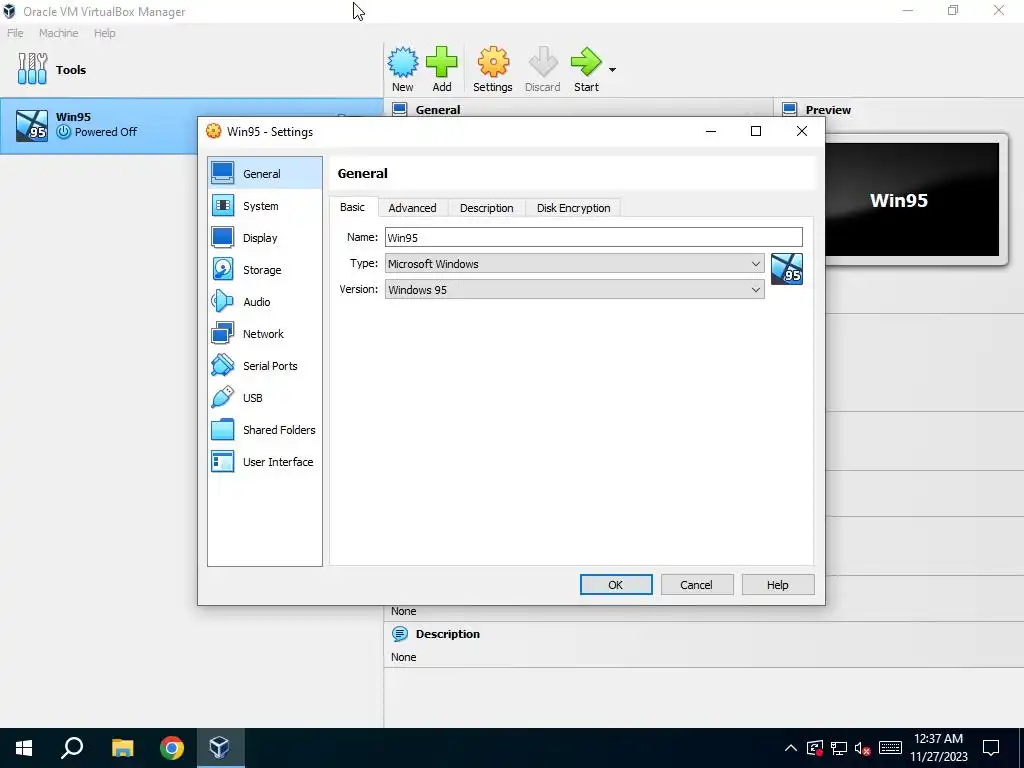
Task: Click the Win95 VM icon in list
Action: (x=32, y=125)
